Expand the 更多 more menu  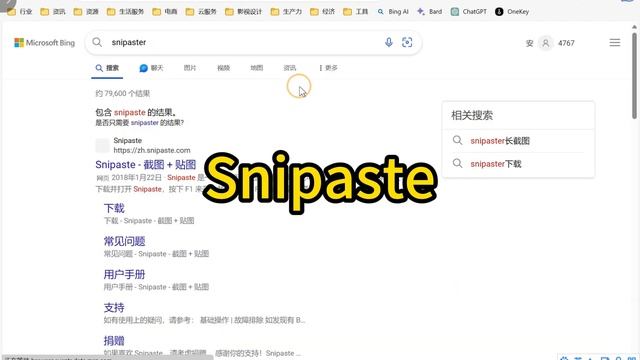click(328, 68)
